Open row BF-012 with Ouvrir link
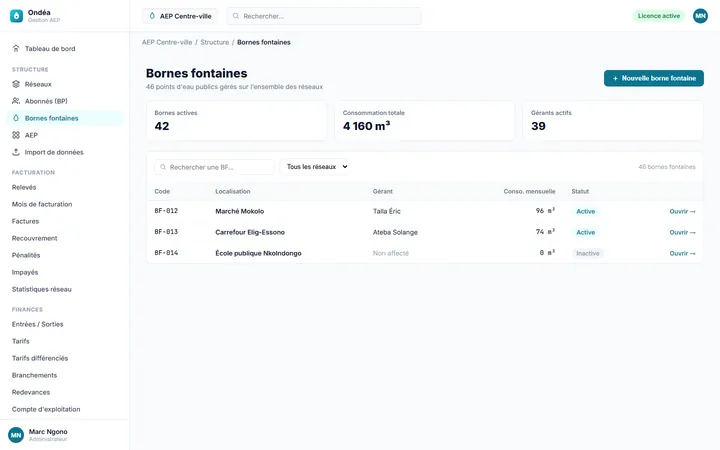Screen dimensions: 720x450 [682, 211]
